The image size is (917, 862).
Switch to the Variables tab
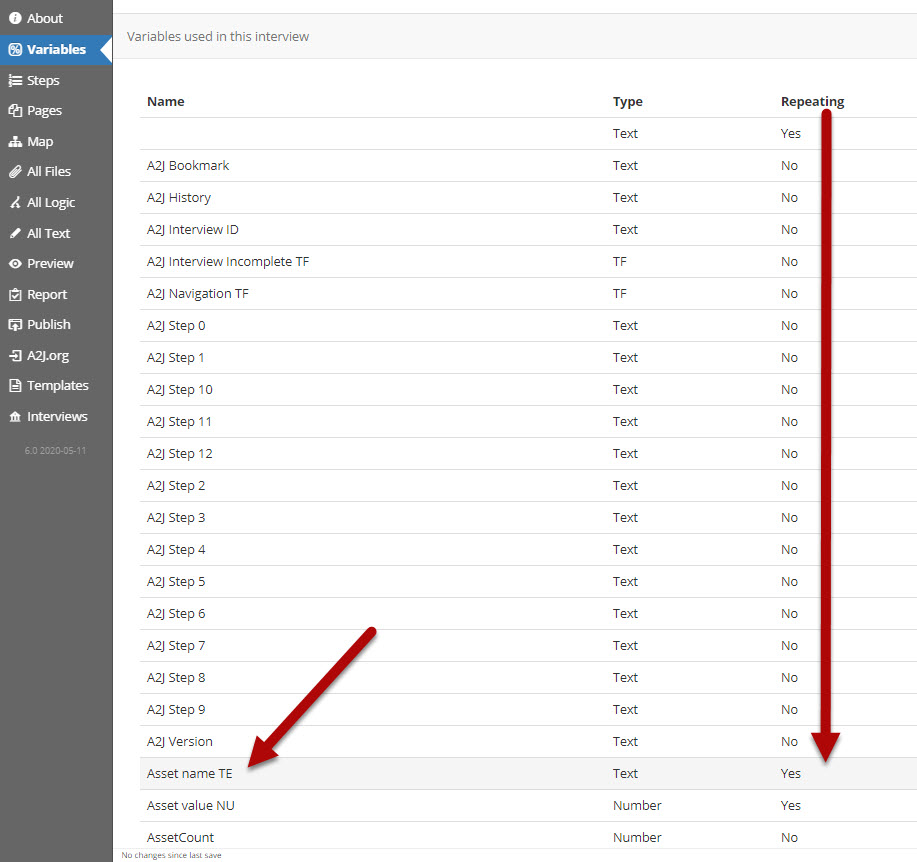coord(55,49)
